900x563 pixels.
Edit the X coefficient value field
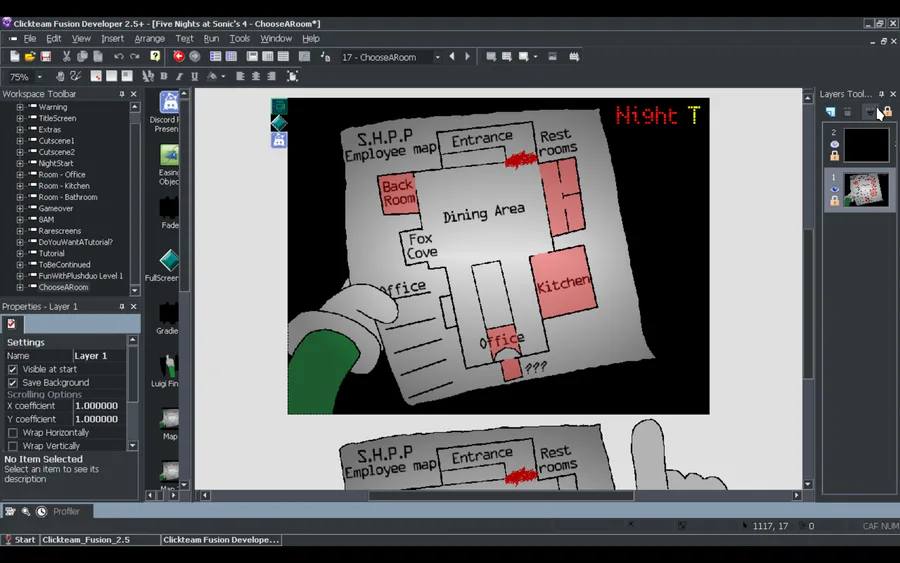(x=99, y=406)
